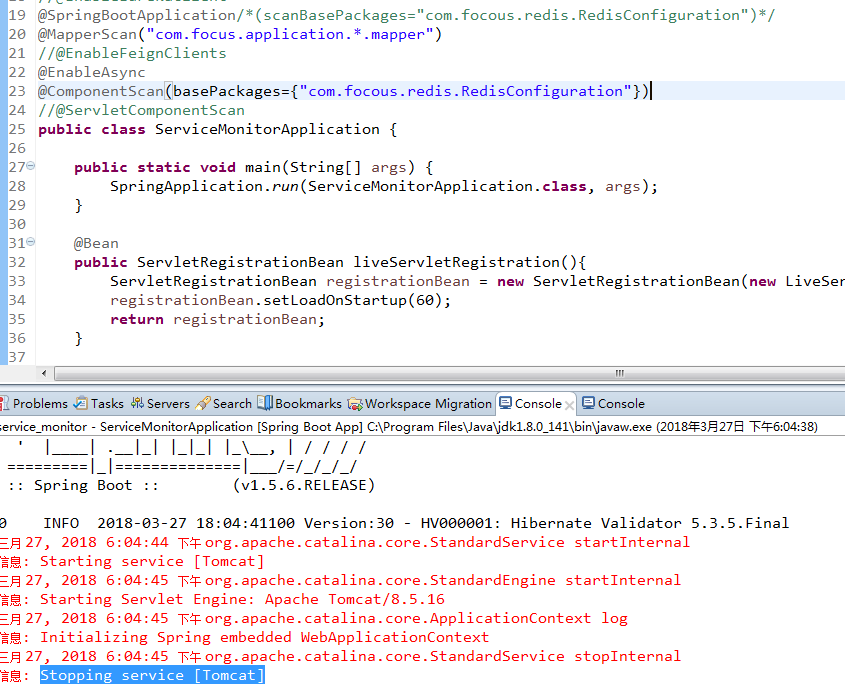Image resolution: width=845 pixels, height=691 pixels.
Task: Select the active Console tab
Action: 537,404
